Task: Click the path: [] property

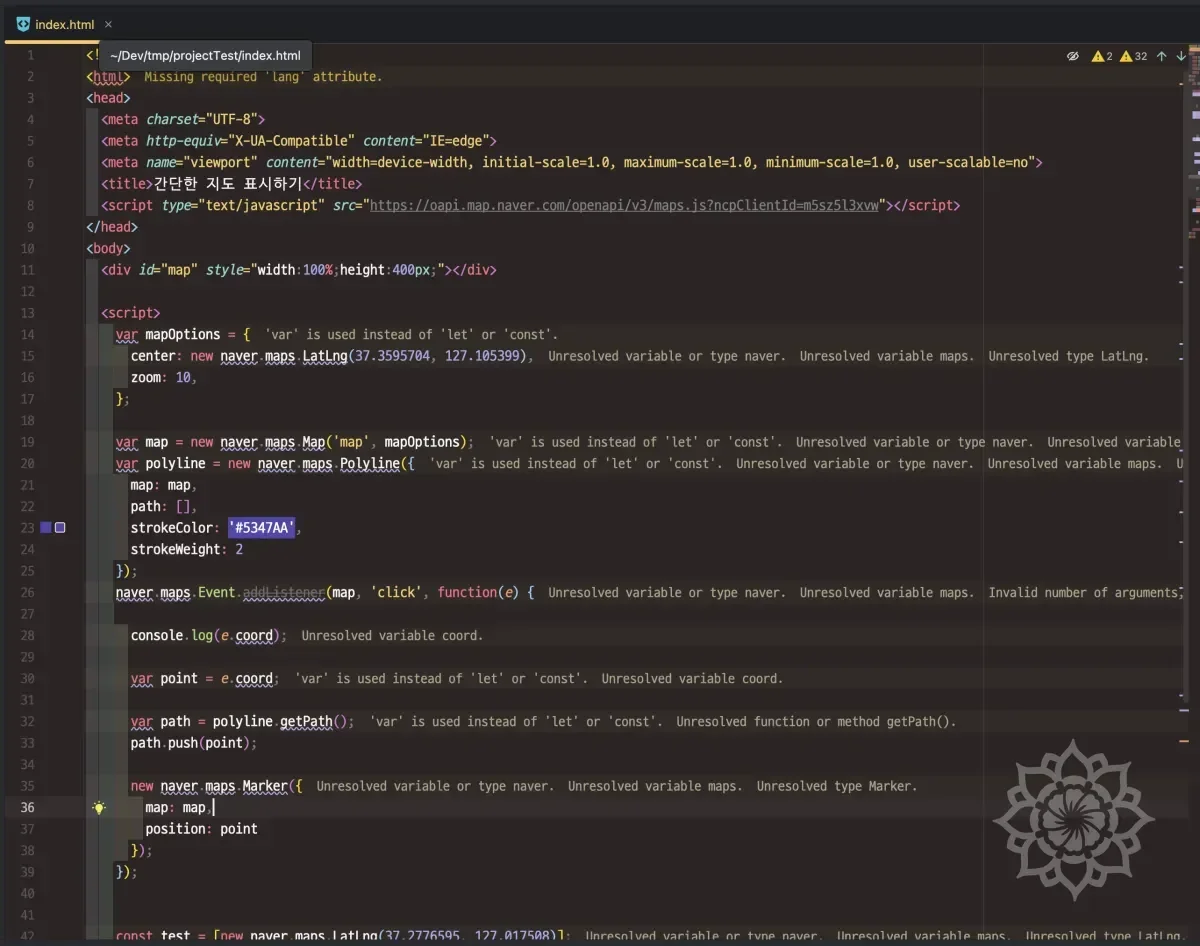Action: [164, 506]
